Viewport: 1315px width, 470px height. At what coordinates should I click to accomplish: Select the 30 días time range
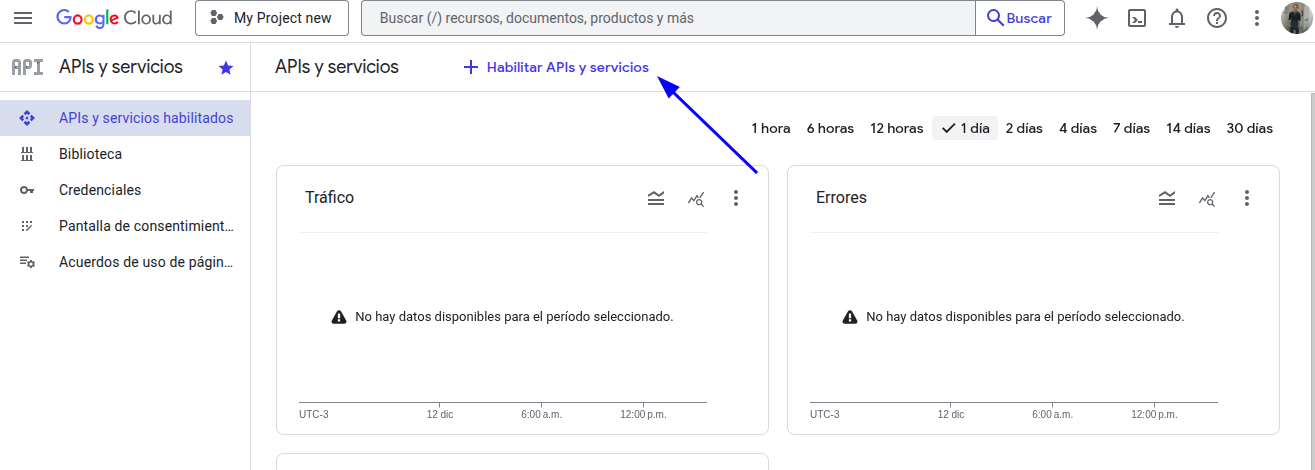1249,128
